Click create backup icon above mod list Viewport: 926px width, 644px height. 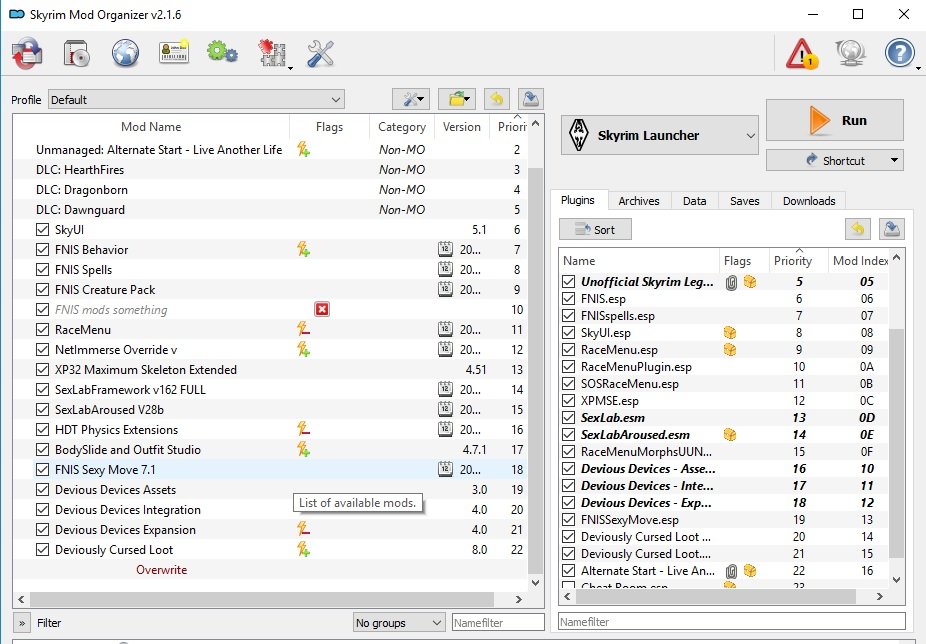(x=531, y=99)
